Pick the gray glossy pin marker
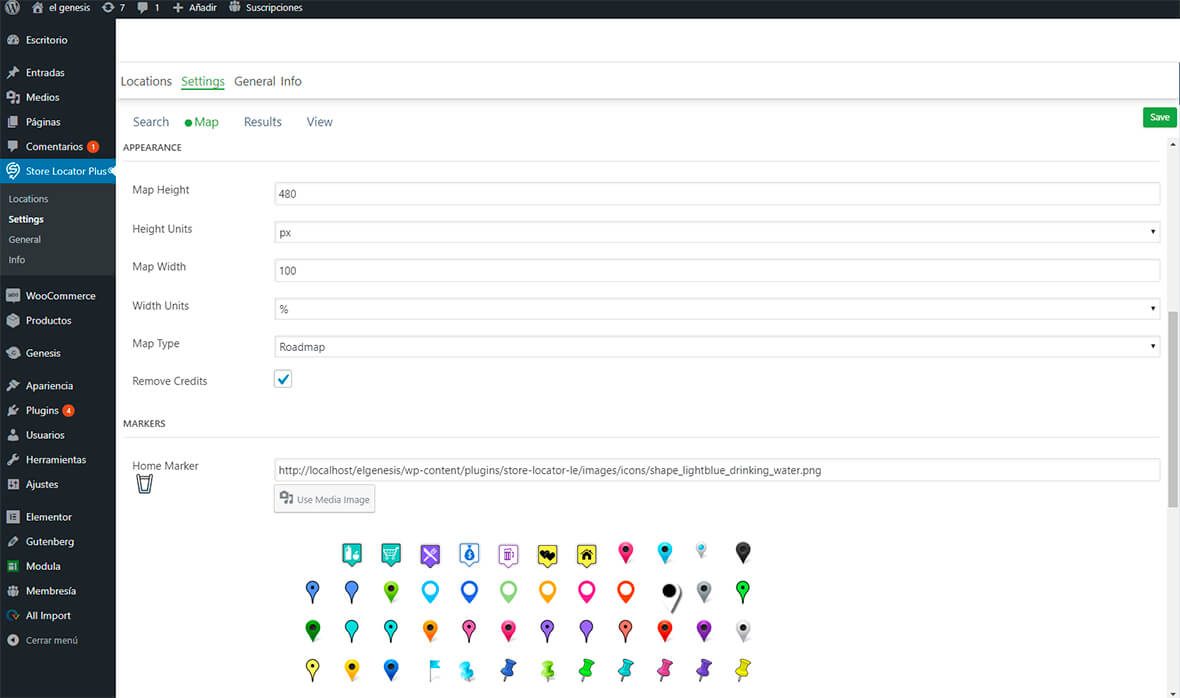1180x698 pixels. click(704, 592)
